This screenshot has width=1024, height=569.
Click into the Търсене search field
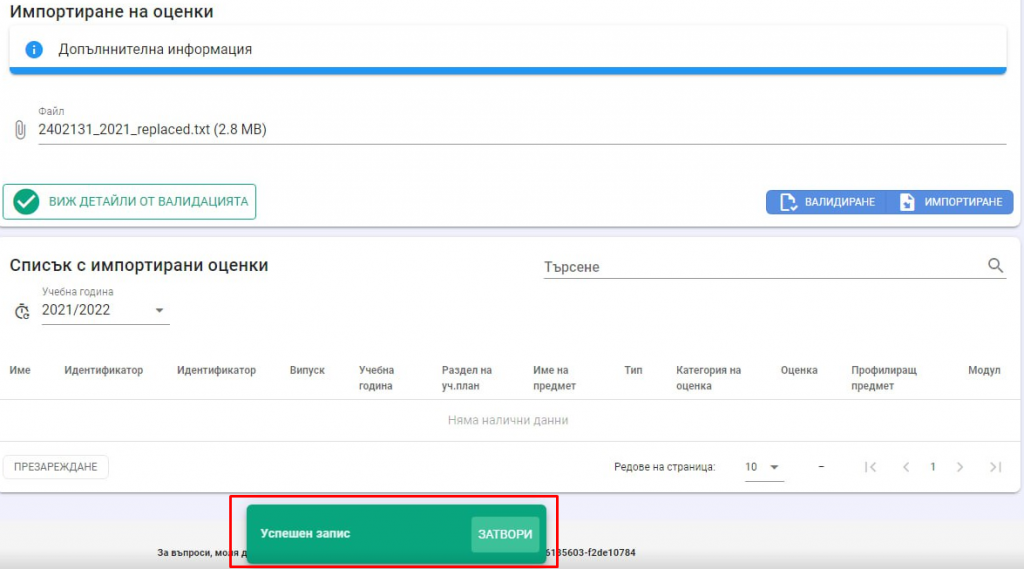click(x=760, y=267)
